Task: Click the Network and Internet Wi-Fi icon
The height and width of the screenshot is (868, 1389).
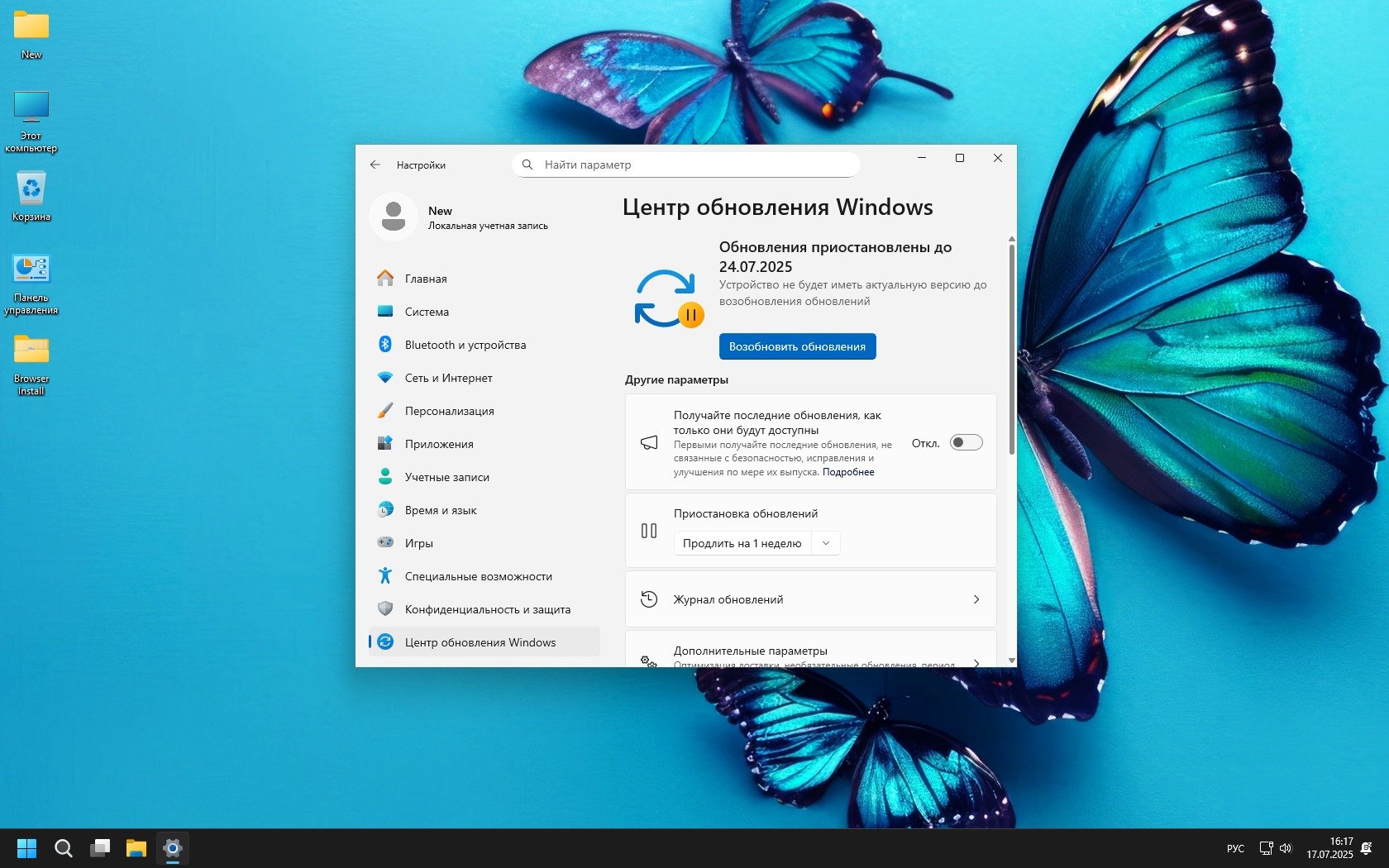Action: [385, 378]
